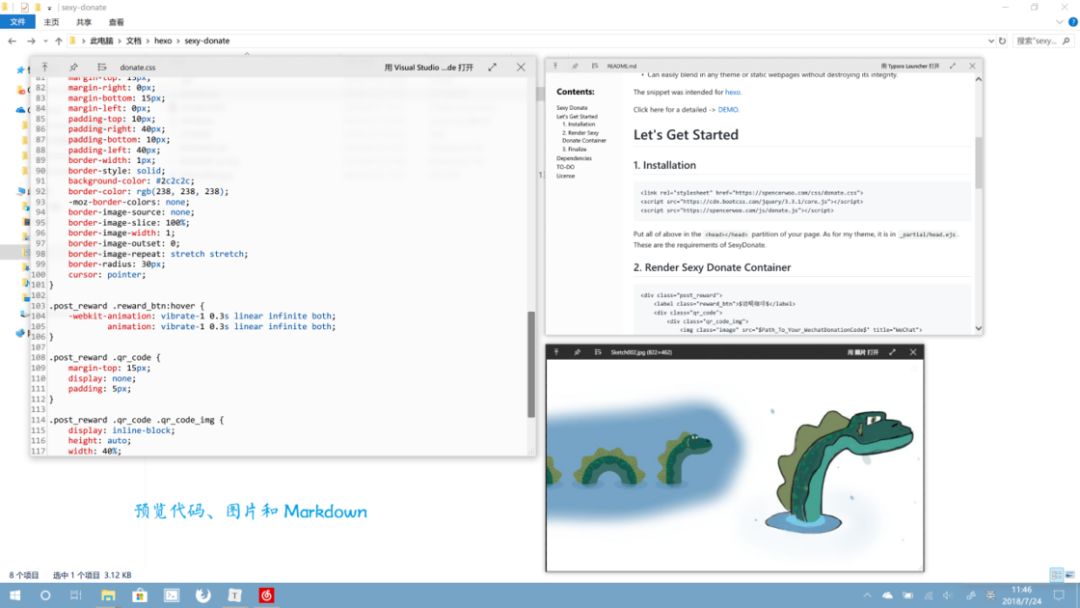Screen dimensions: 1080x608
Task: Jump to License in contents
Action: [565, 176]
